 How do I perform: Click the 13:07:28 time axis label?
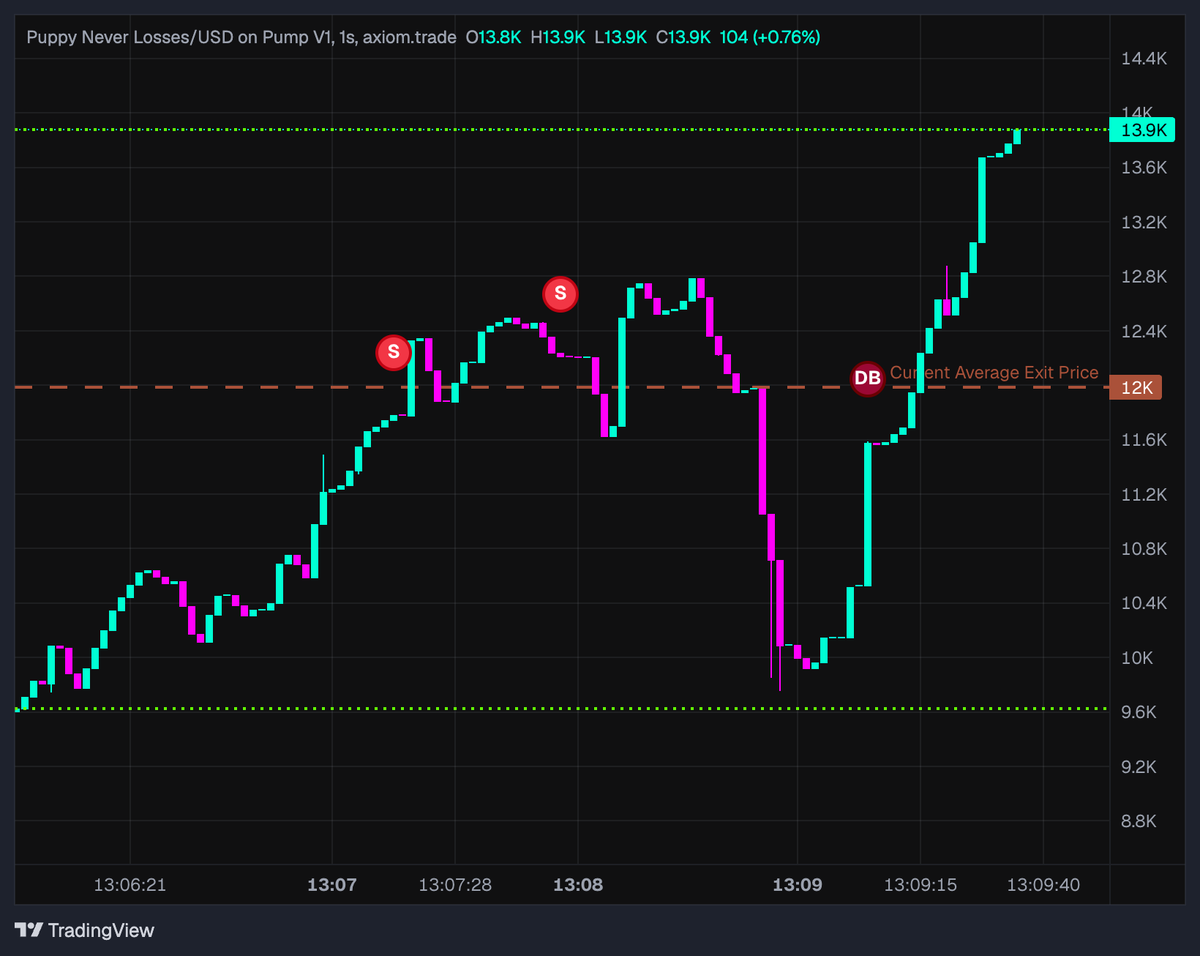[455, 885]
